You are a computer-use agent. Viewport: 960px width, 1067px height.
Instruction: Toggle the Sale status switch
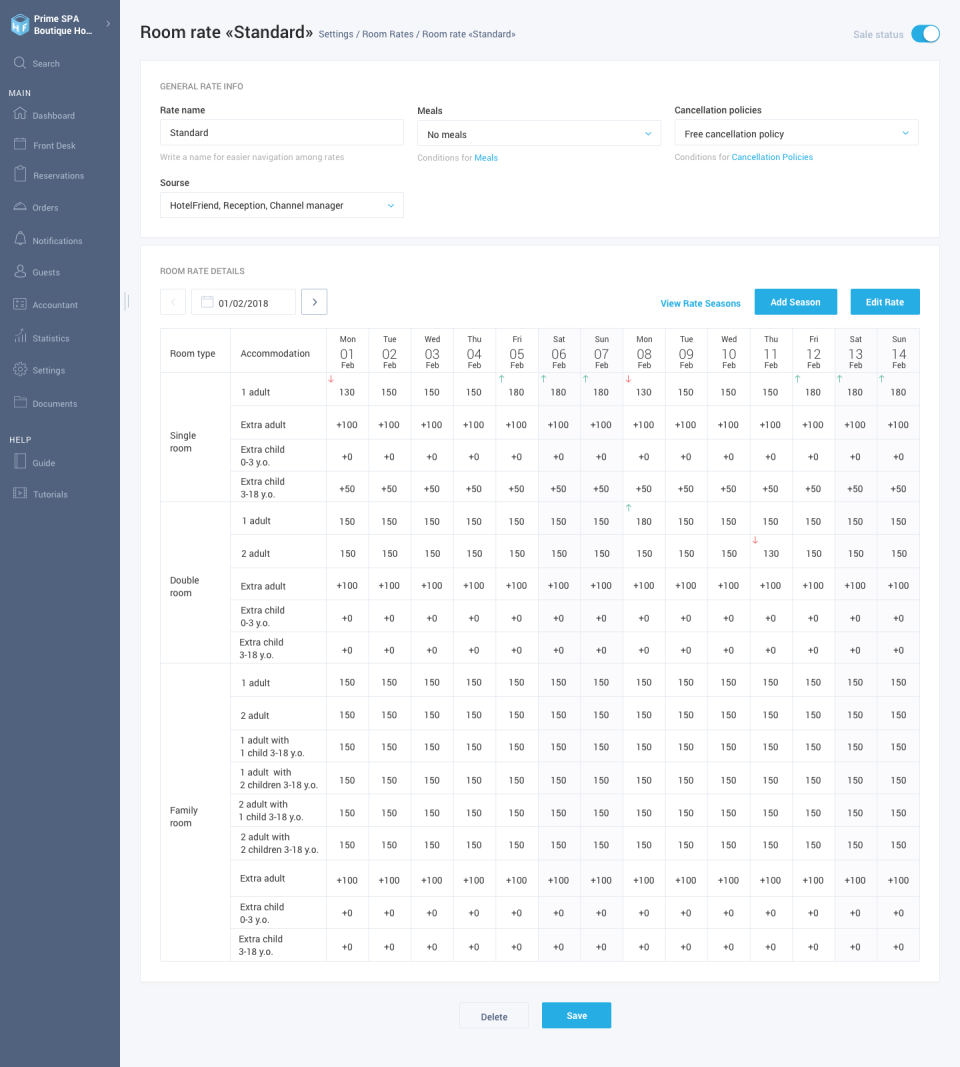click(x=925, y=34)
